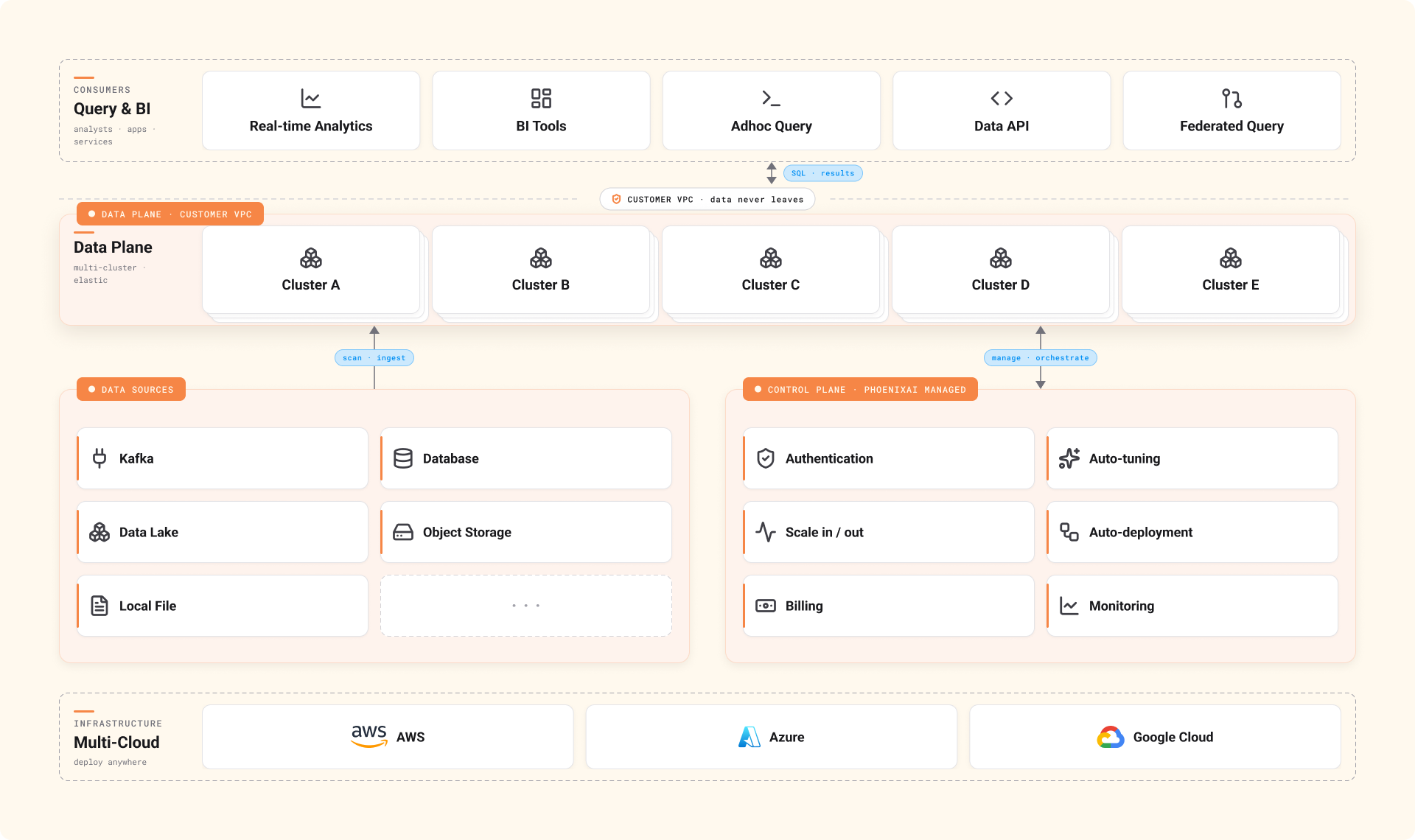Click the Kafka plug icon
This screenshot has height=840, width=1415.
(x=99, y=458)
